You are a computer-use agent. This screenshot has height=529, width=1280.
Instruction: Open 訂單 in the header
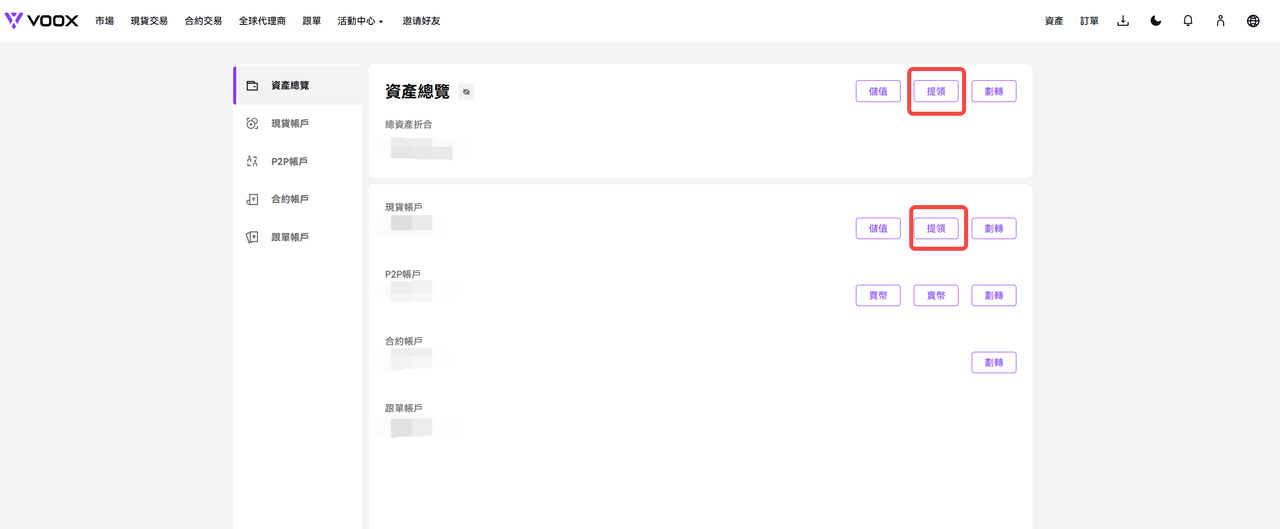click(x=1089, y=21)
